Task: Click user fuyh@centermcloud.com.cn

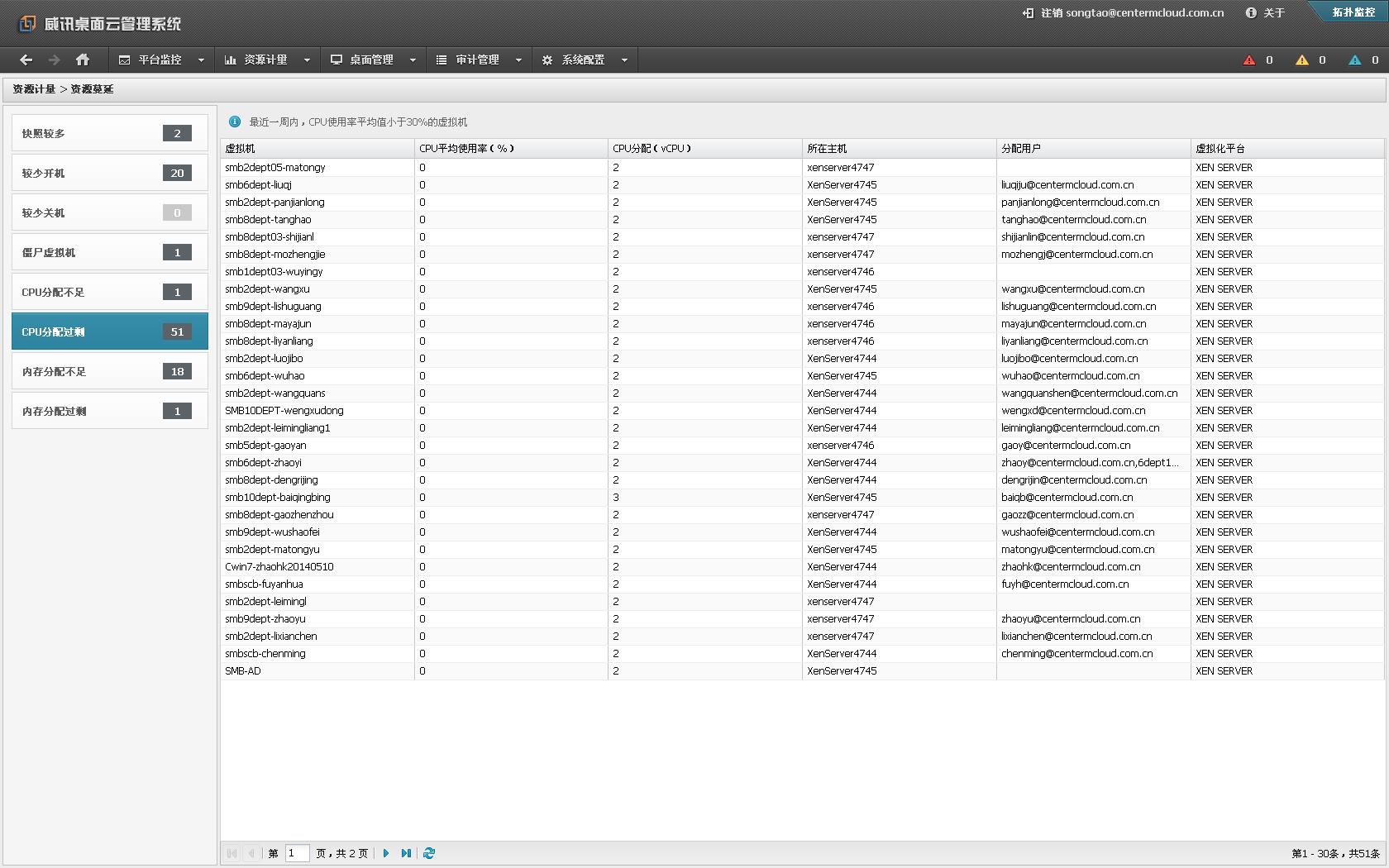Action: click(x=1064, y=584)
